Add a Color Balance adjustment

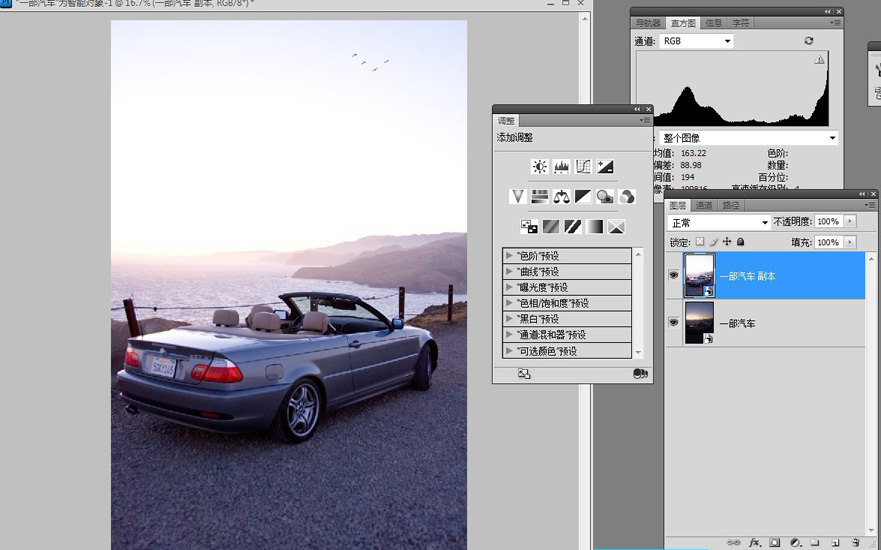pyautogui.click(x=561, y=196)
